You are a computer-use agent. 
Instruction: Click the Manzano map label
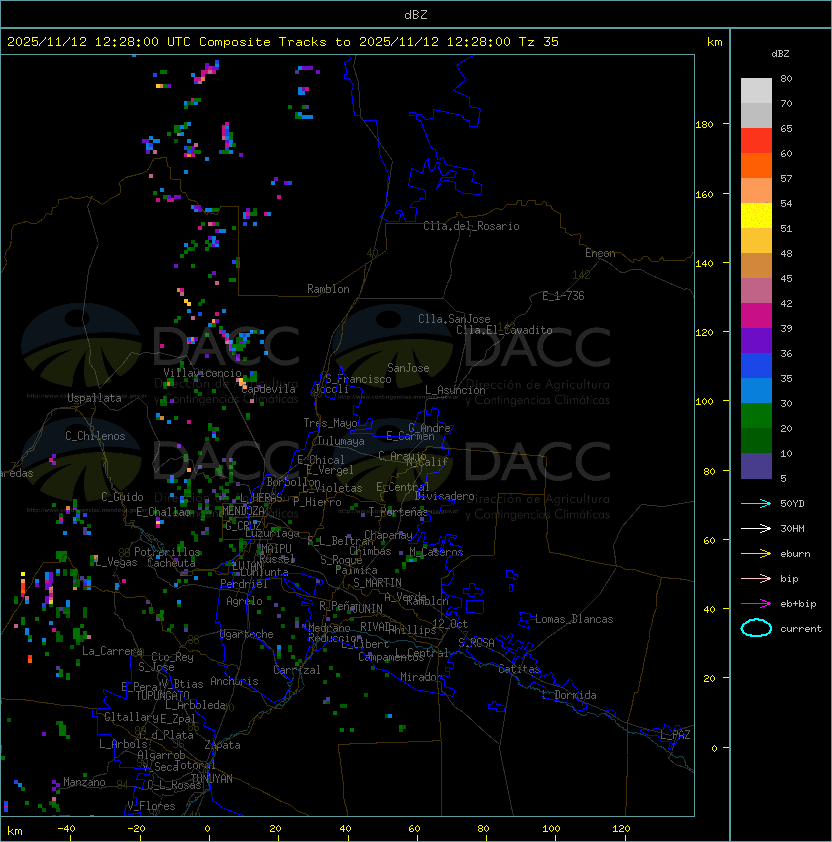click(x=84, y=782)
